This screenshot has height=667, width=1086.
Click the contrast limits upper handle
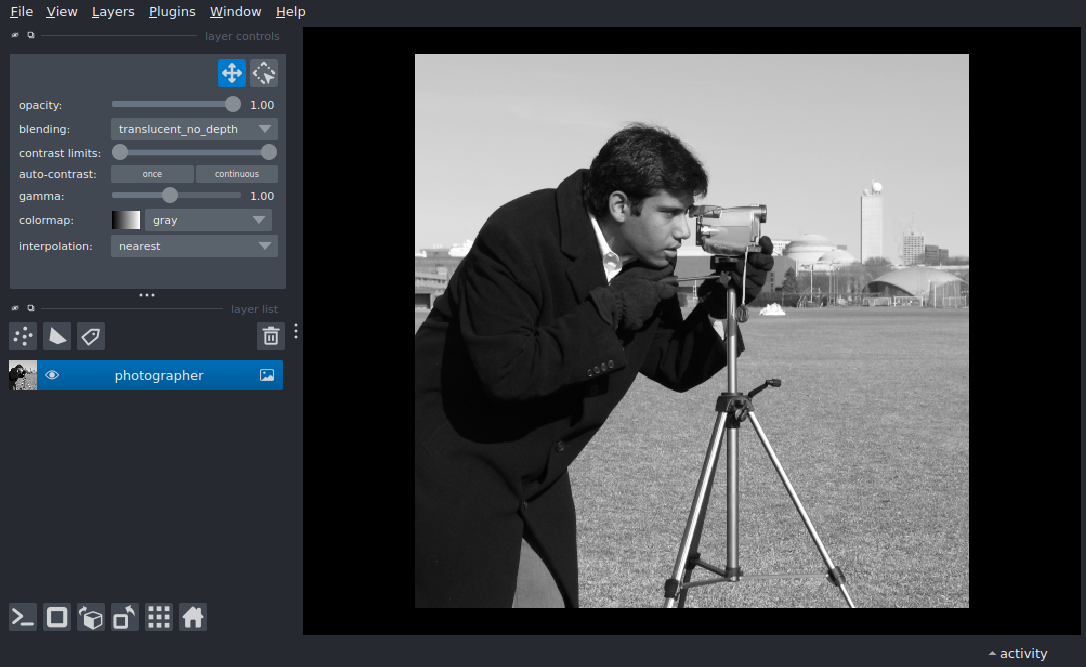[269, 152]
